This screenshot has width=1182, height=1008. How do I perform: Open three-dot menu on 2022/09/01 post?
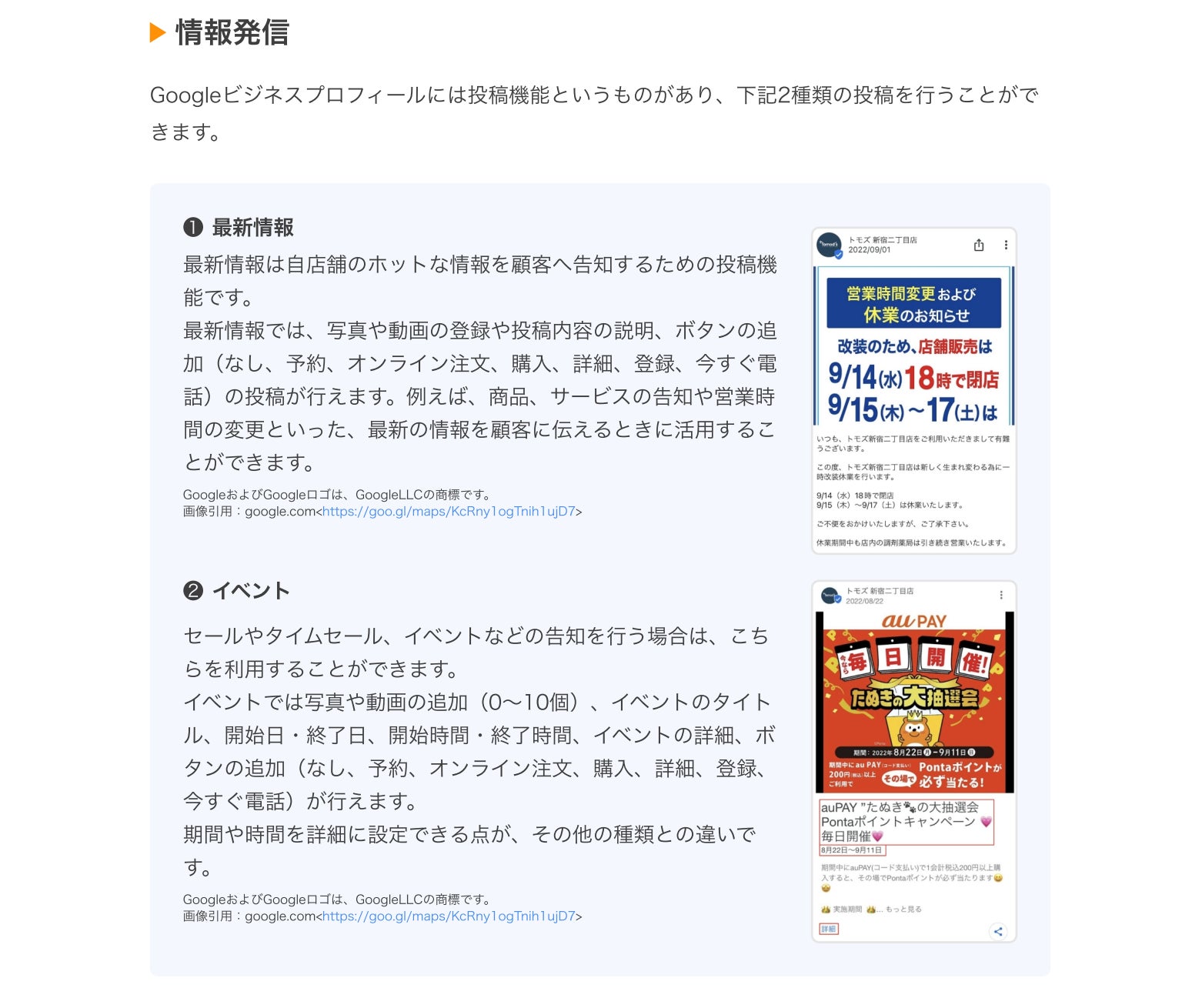[1006, 245]
